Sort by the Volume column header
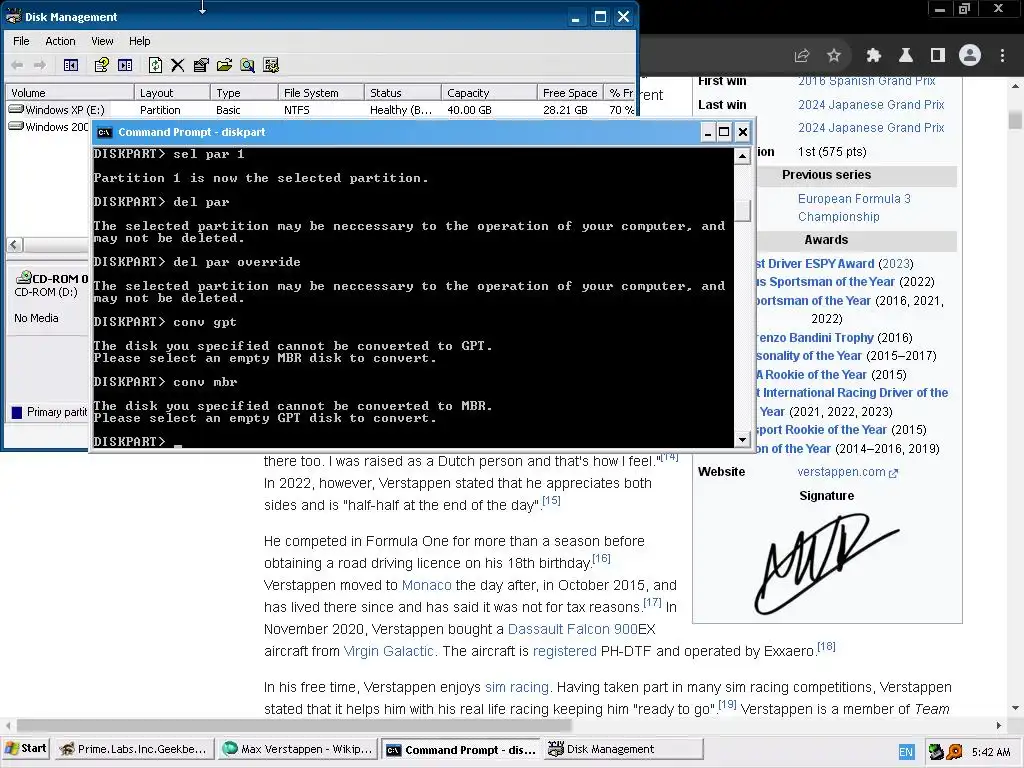The image size is (1024, 768). click(x=69, y=93)
